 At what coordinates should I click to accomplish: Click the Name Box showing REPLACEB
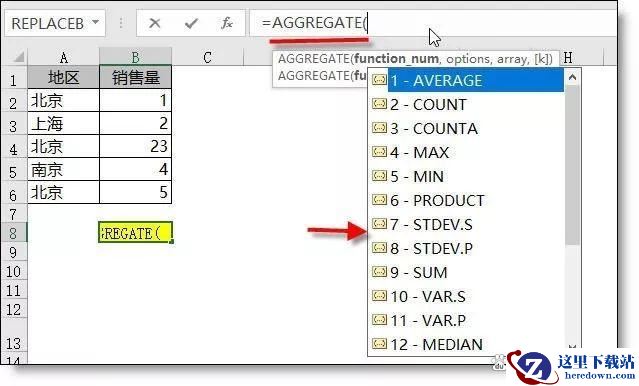(55, 23)
